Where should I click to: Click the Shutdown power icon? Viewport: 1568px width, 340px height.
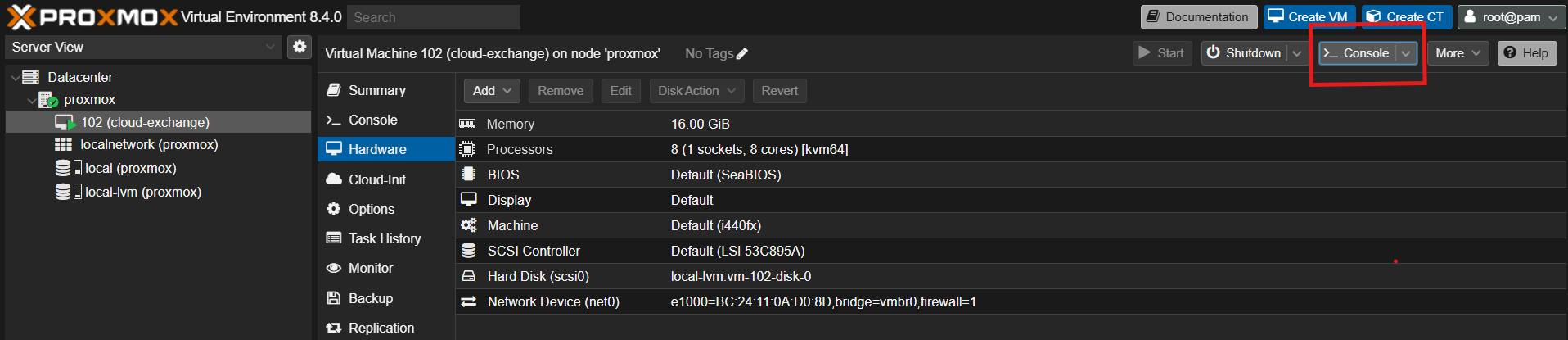click(1213, 52)
